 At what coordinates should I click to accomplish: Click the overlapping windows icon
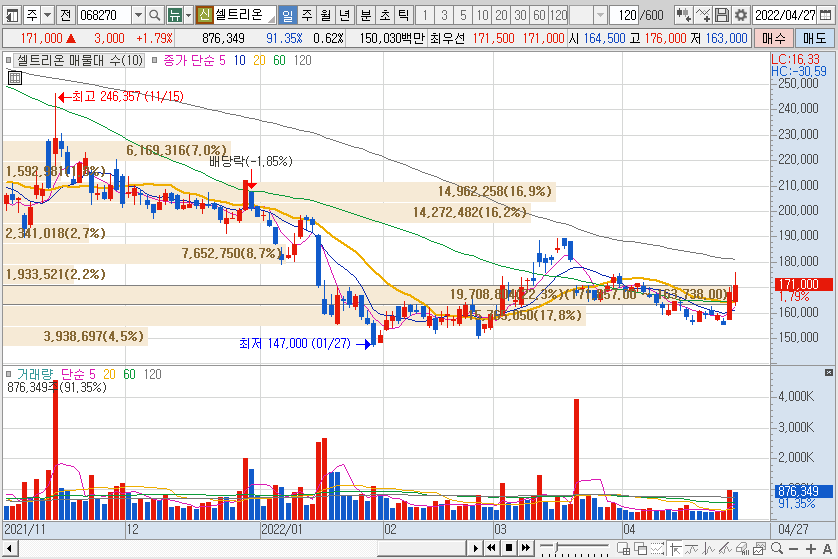click(x=640, y=548)
